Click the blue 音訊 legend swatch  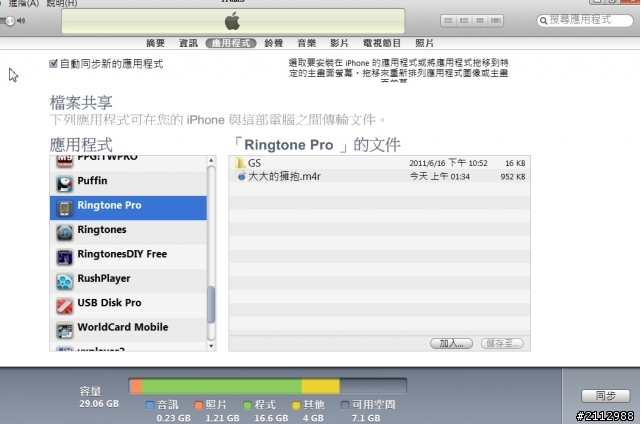150,405
